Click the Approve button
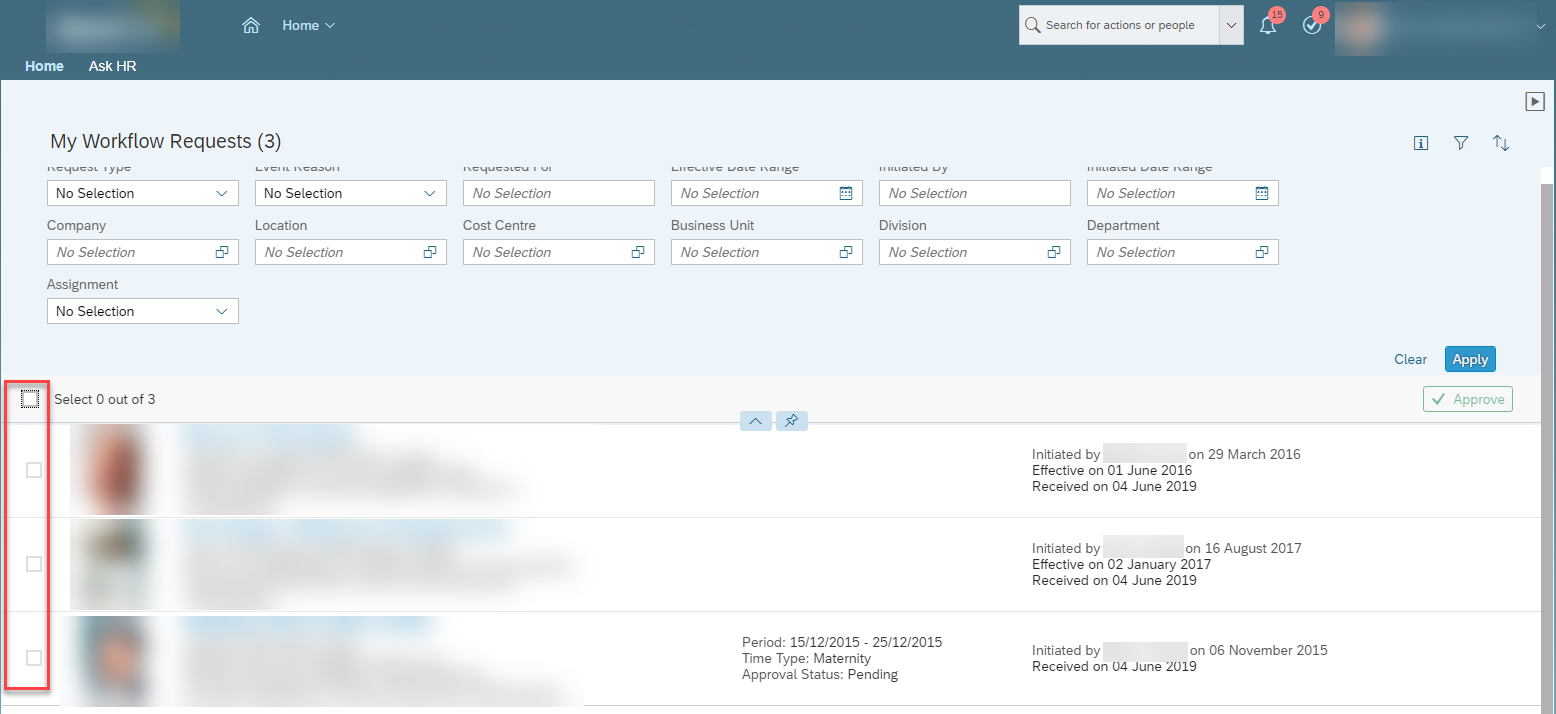This screenshot has width=1556, height=714. pyautogui.click(x=1468, y=399)
